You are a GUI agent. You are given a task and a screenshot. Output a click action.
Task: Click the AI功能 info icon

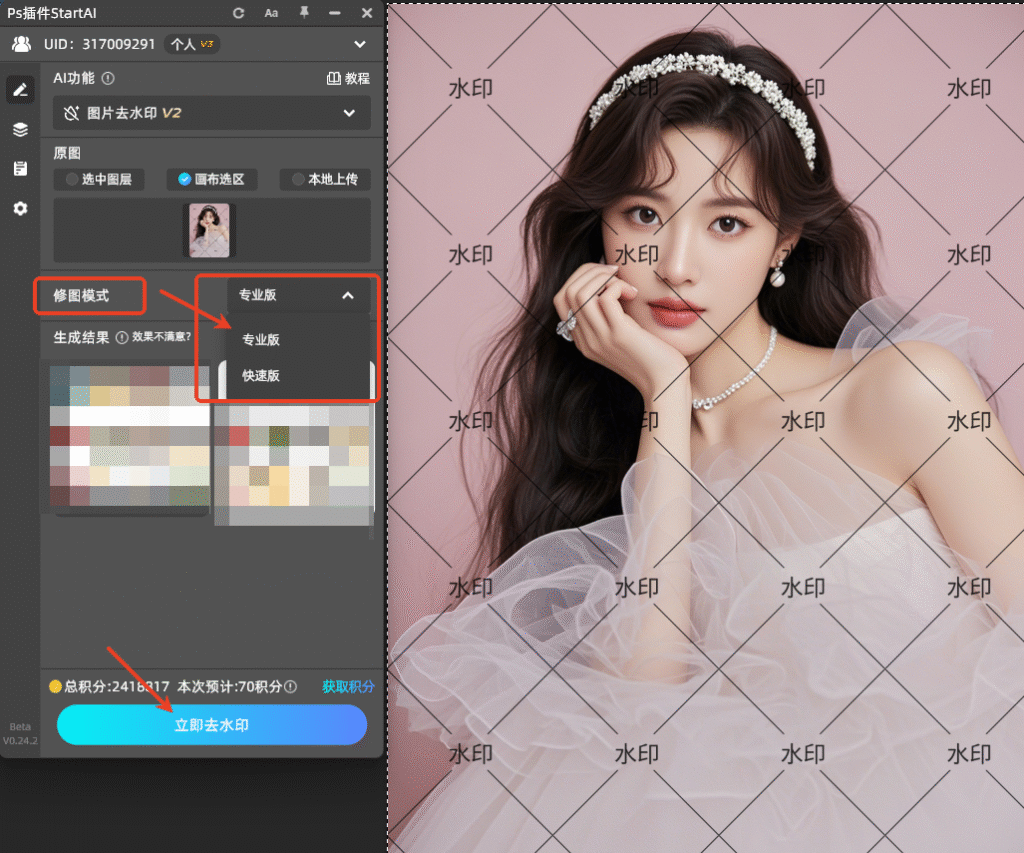[108, 78]
